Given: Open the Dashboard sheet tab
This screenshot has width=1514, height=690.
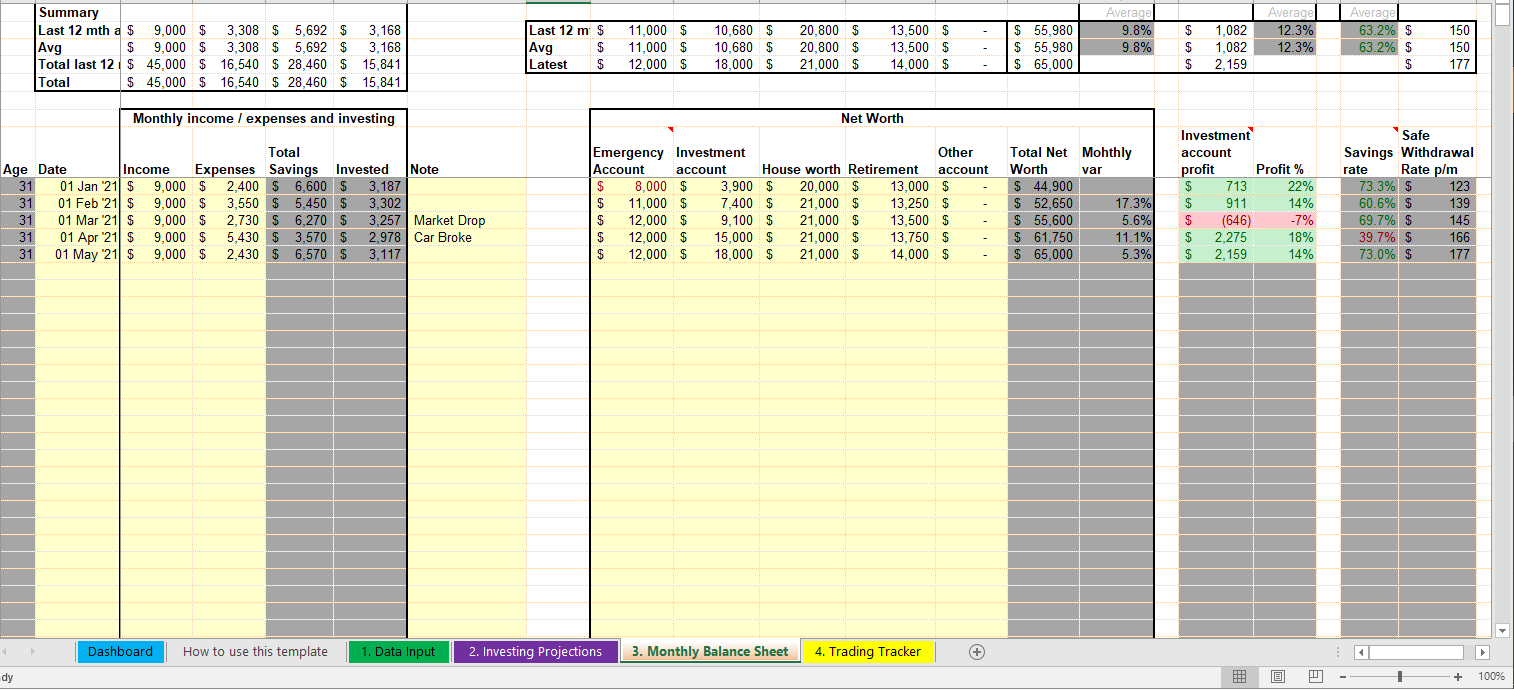Looking at the screenshot, I should (x=120, y=652).
